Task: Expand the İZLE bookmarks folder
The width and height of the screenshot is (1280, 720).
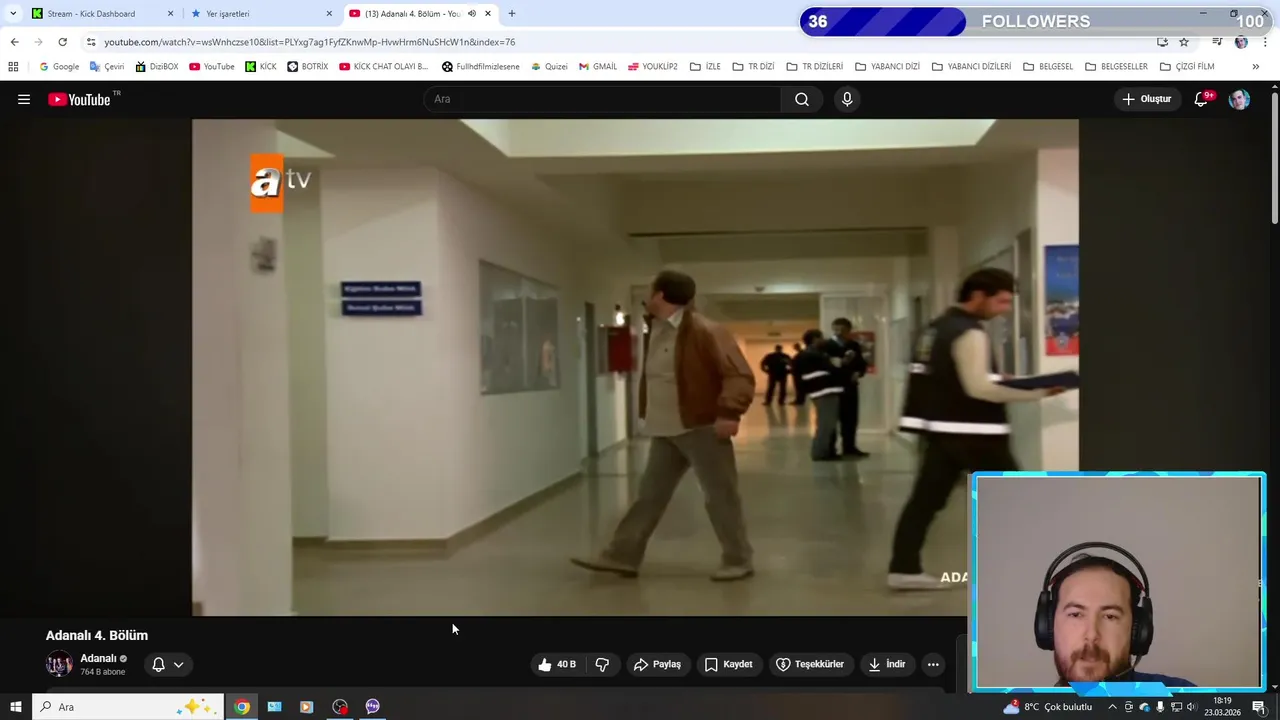Action: (x=705, y=67)
